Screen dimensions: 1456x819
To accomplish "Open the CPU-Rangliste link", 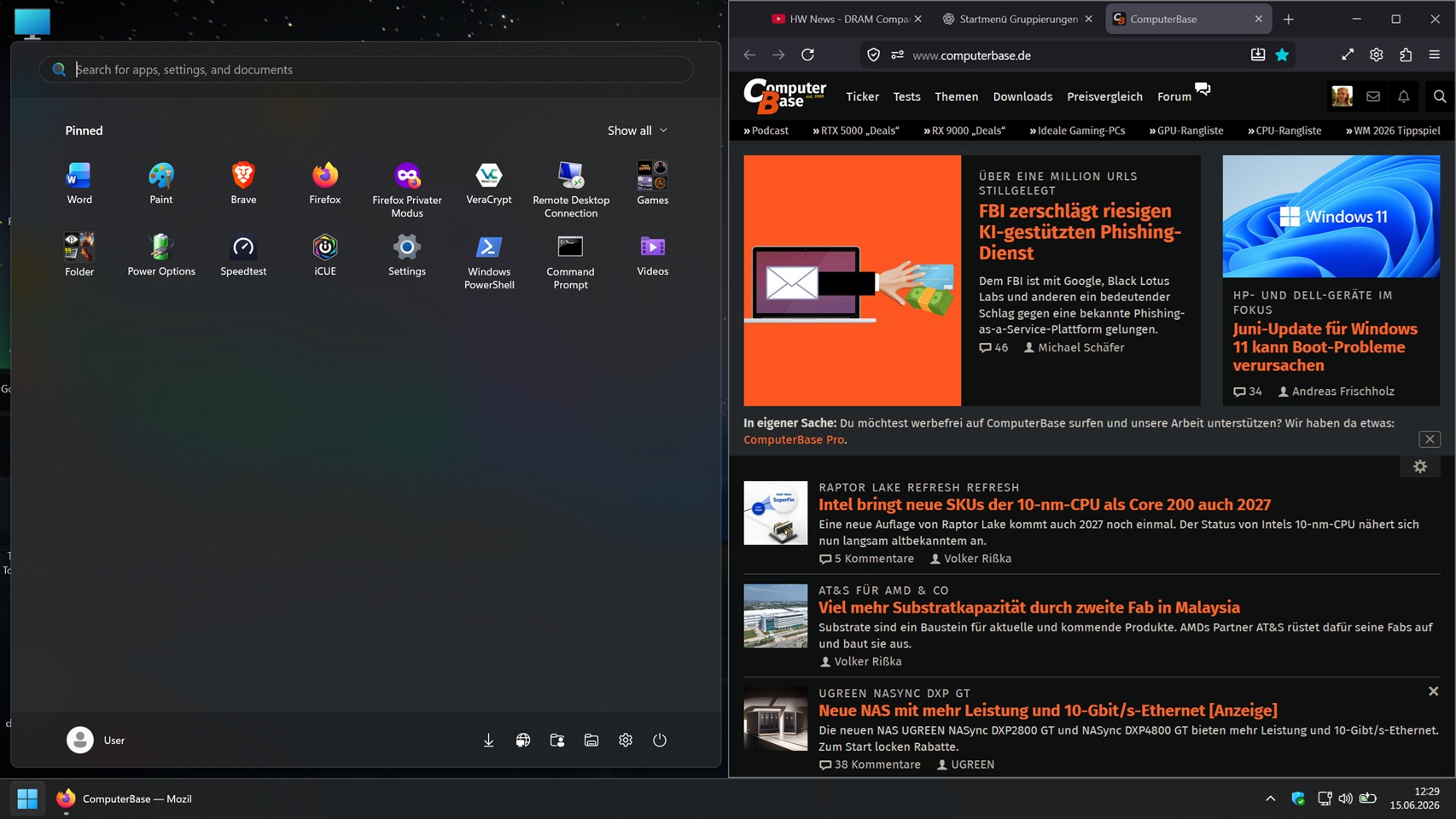I will 1284,131.
